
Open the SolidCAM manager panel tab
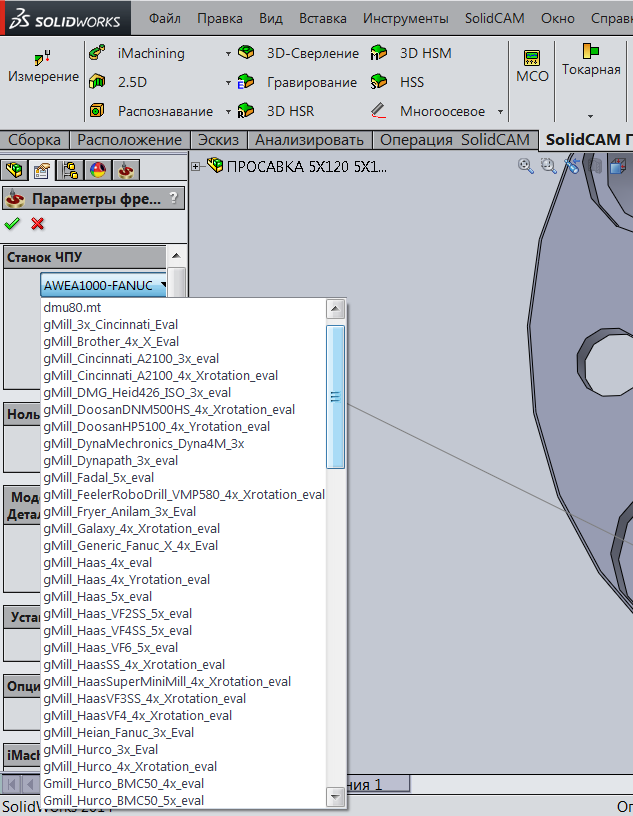[125, 170]
